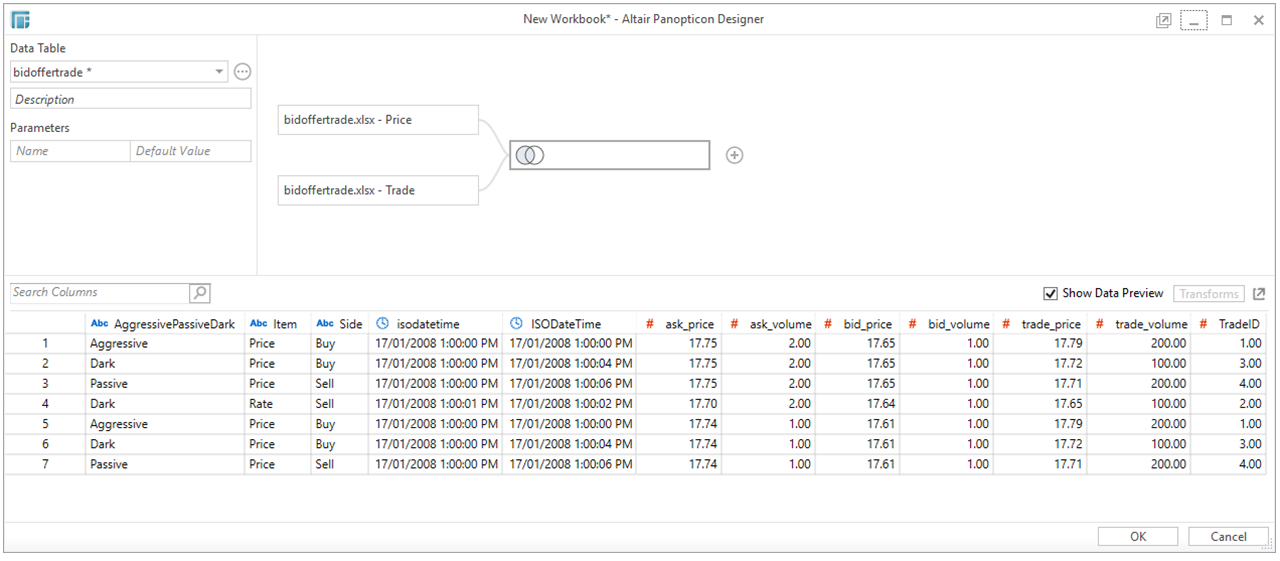1280x561 pixels.
Task: Click the parameter Default Value field
Action: [x=190, y=151]
